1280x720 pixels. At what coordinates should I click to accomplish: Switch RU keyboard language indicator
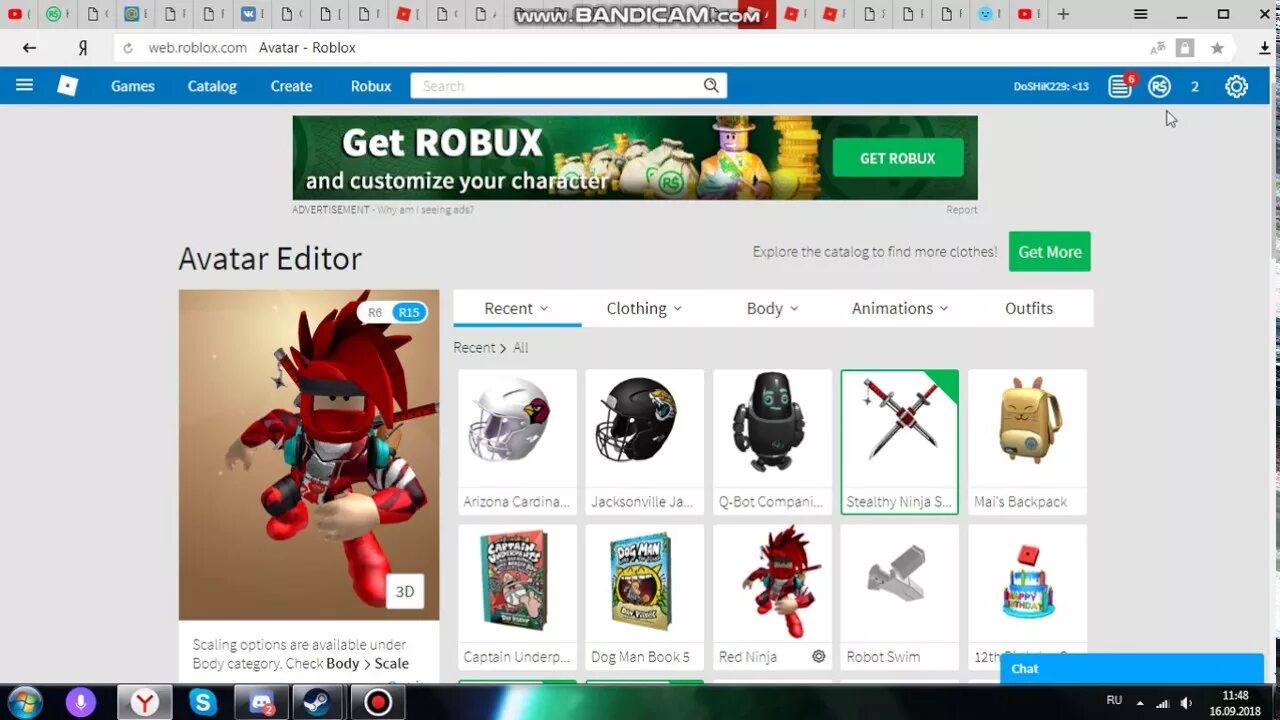tap(1114, 701)
